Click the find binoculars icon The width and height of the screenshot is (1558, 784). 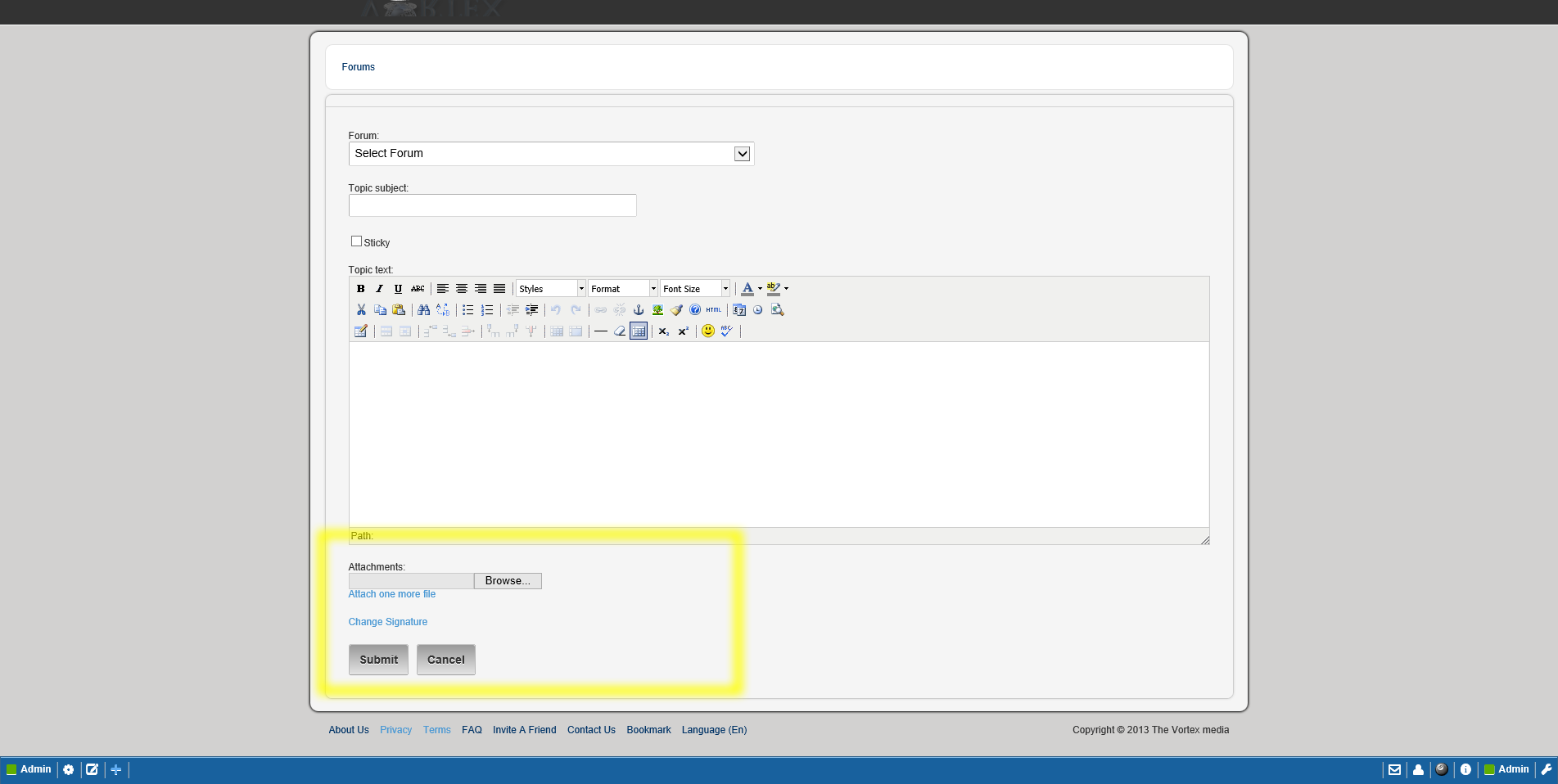(x=423, y=310)
